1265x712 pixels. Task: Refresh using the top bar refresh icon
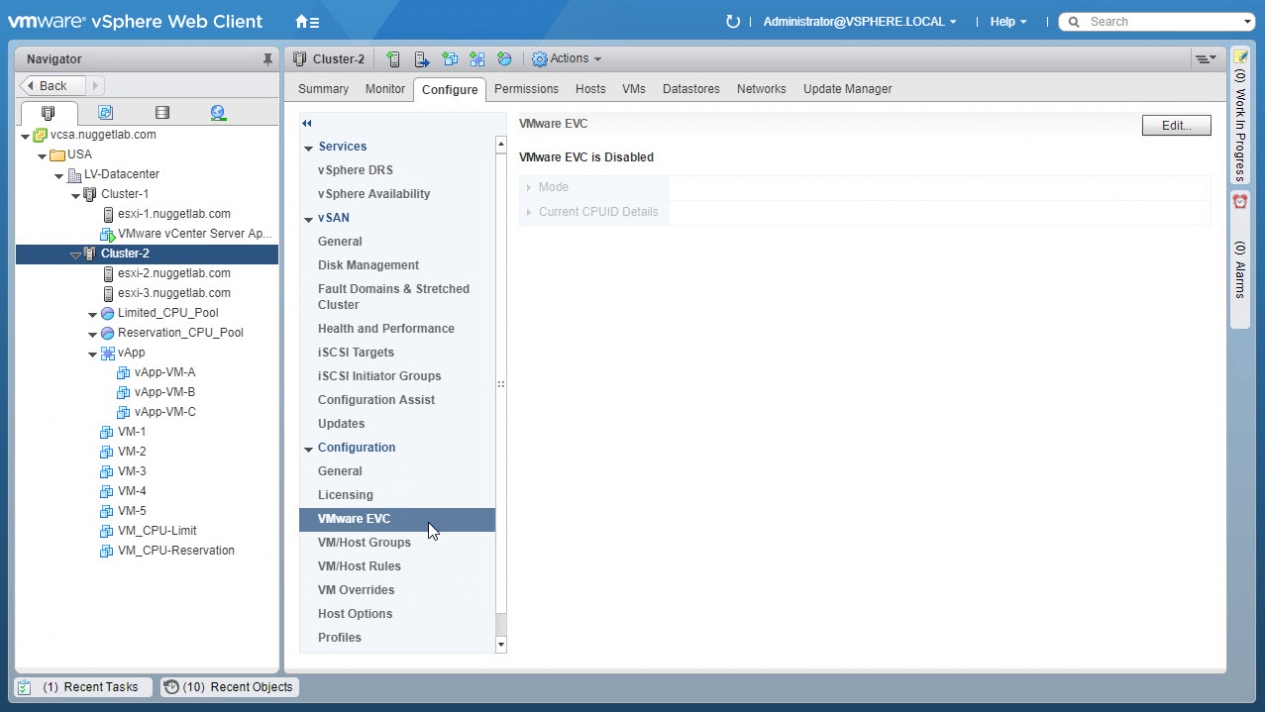(732, 21)
